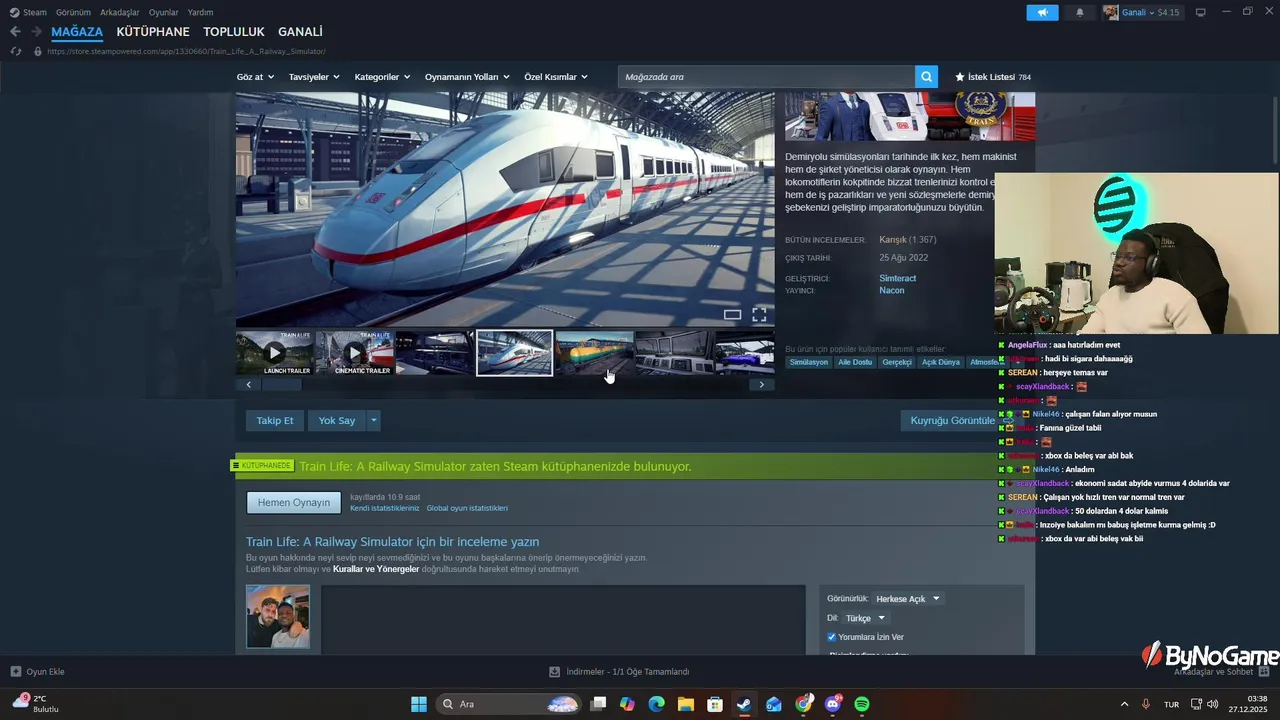
Task: Expand Göz at store menu
Action: tap(256, 77)
